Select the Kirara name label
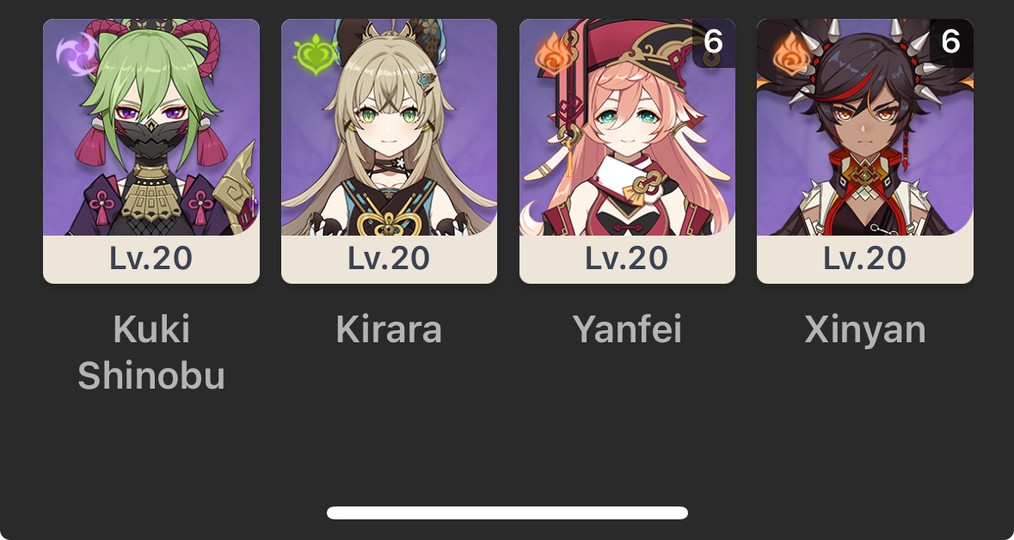The width and height of the screenshot is (1014, 540). click(x=389, y=329)
